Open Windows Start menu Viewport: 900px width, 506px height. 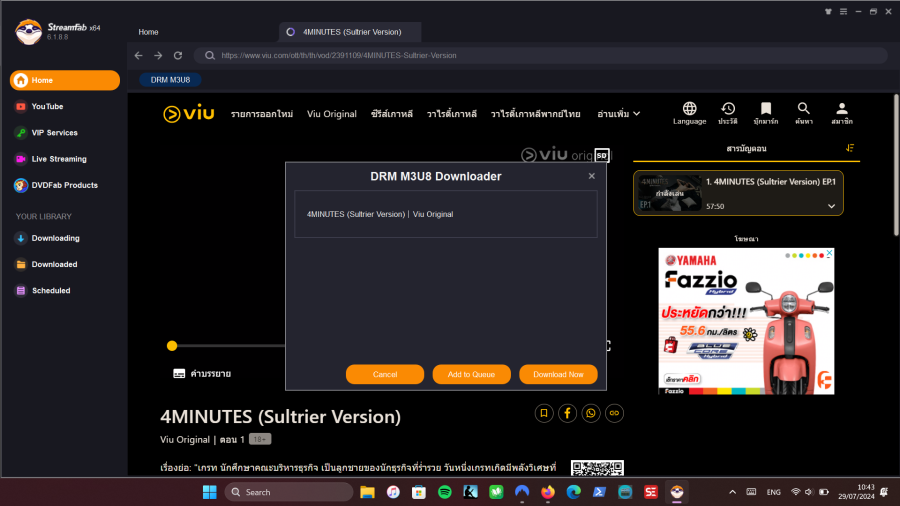click(210, 492)
